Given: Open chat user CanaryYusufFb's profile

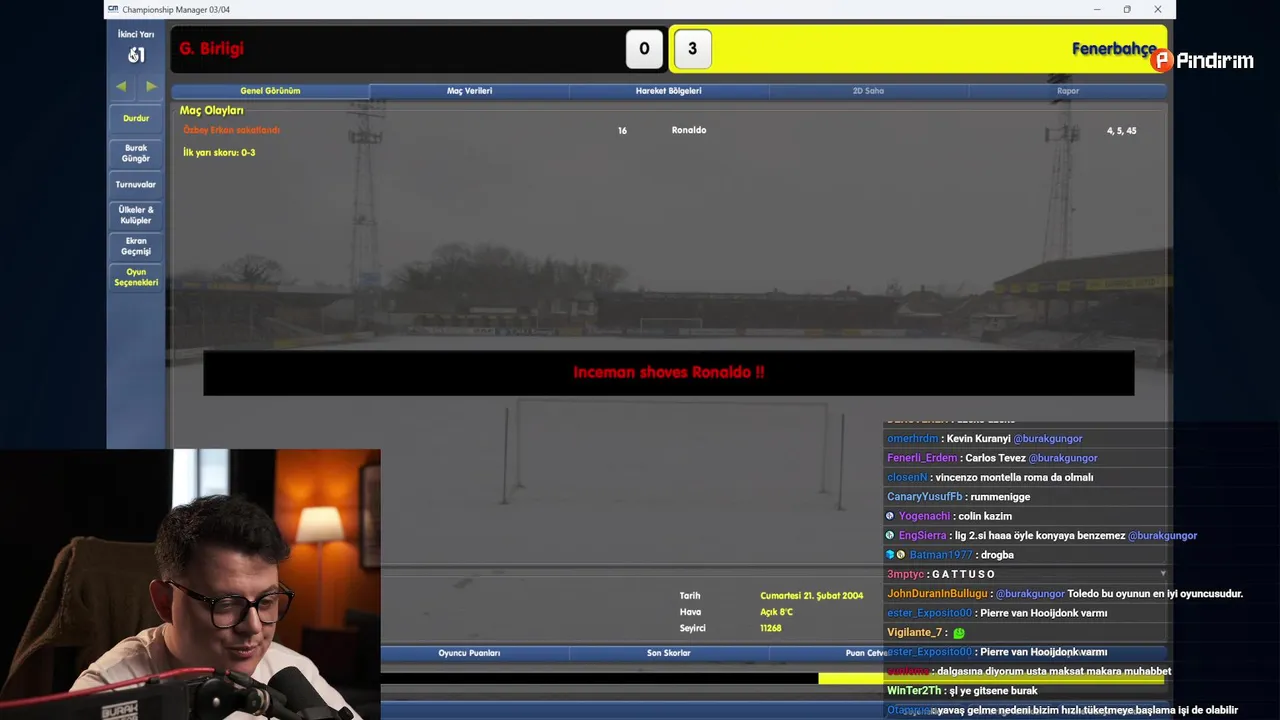Looking at the screenshot, I should (x=925, y=497).
